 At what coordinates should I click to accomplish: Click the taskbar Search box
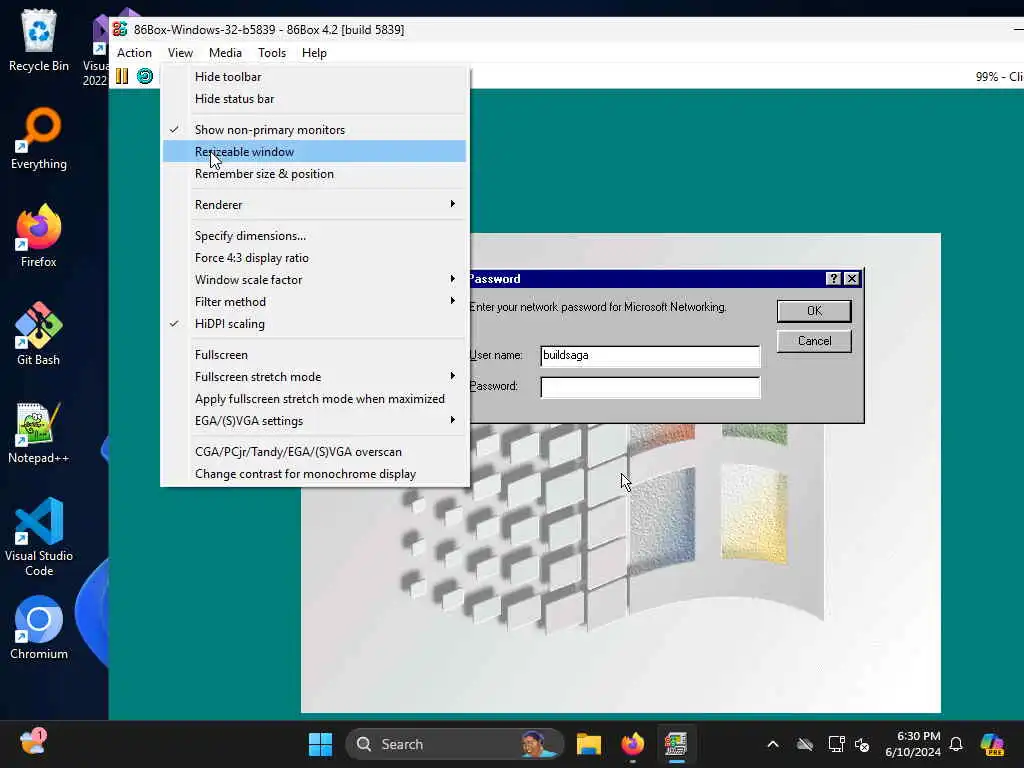454,744
